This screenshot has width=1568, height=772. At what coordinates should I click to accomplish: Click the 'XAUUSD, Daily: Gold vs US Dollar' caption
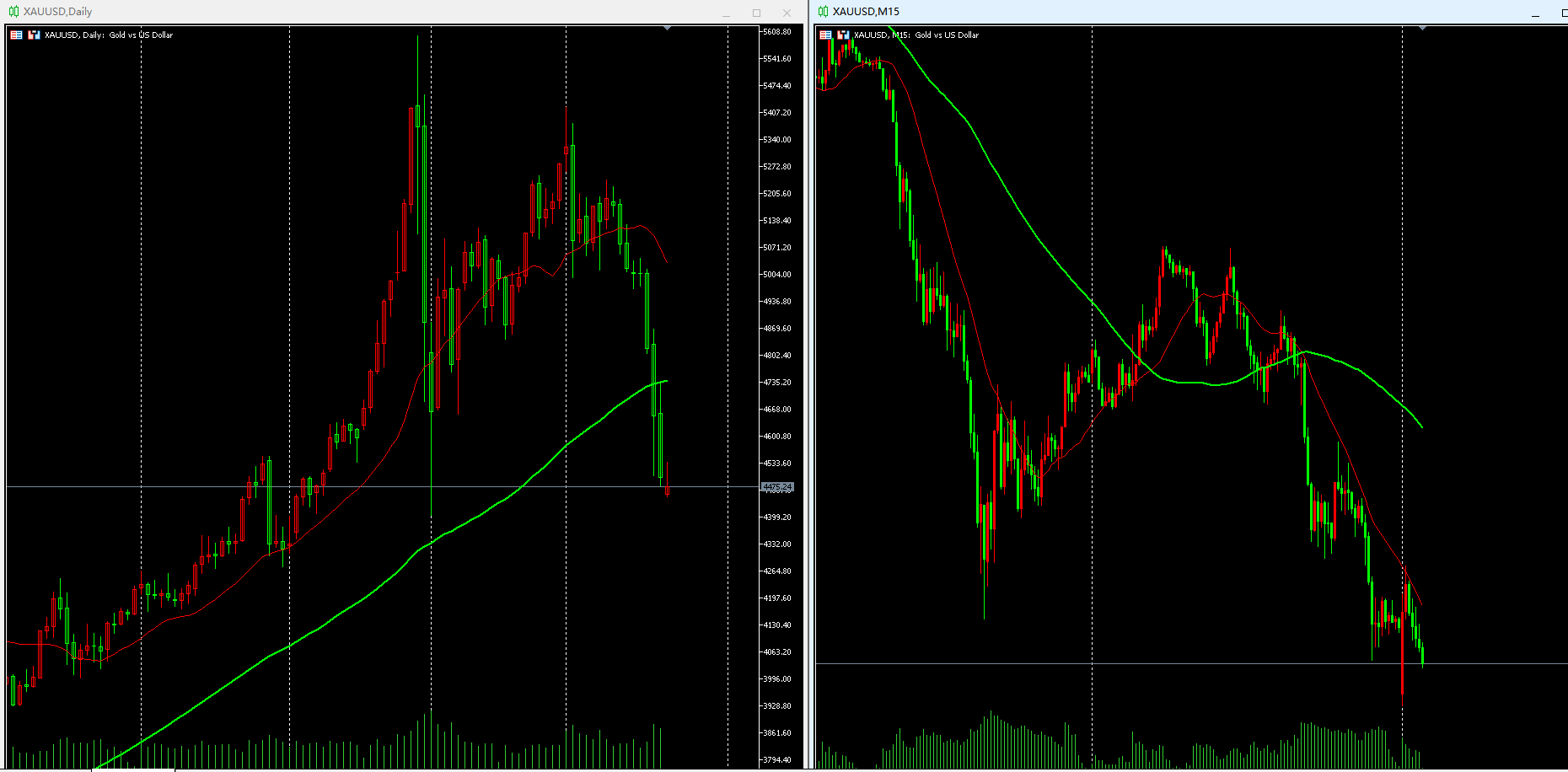click(109, 35)
